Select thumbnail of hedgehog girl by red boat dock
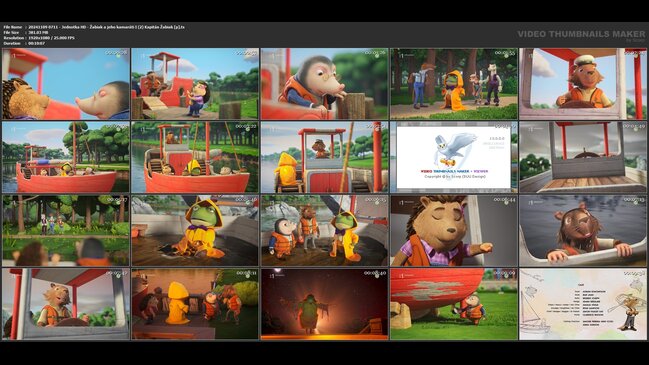This screenshot has width=649, height=365. (x=195, y=84)
